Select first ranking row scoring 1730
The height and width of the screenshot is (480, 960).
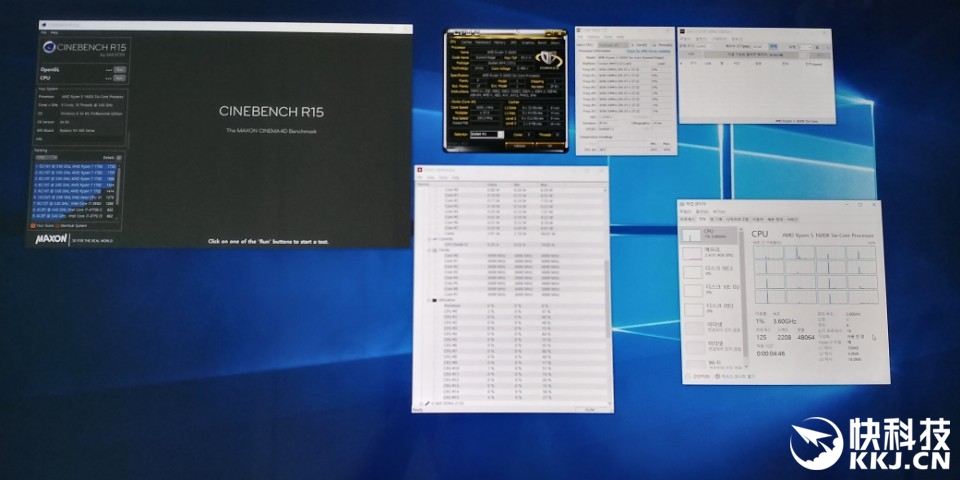75,166
